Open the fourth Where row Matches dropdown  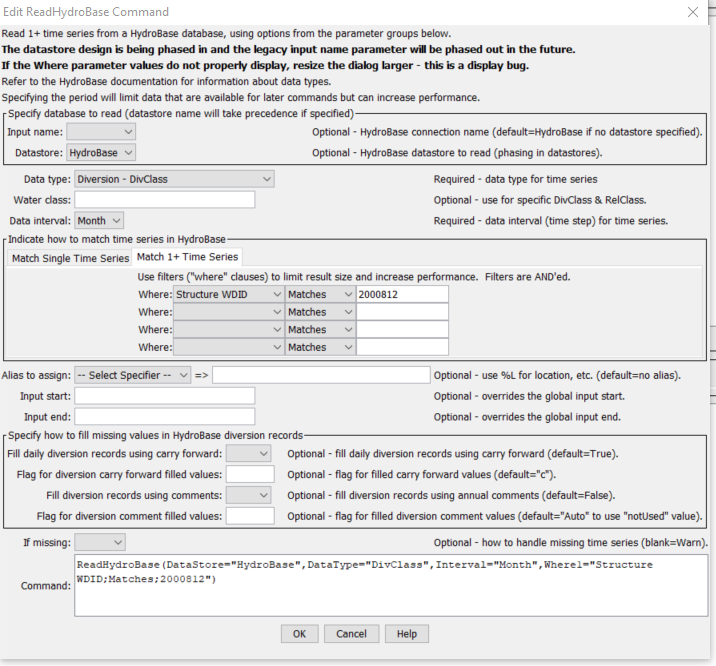pyautogui.click(x=320, y=347)
